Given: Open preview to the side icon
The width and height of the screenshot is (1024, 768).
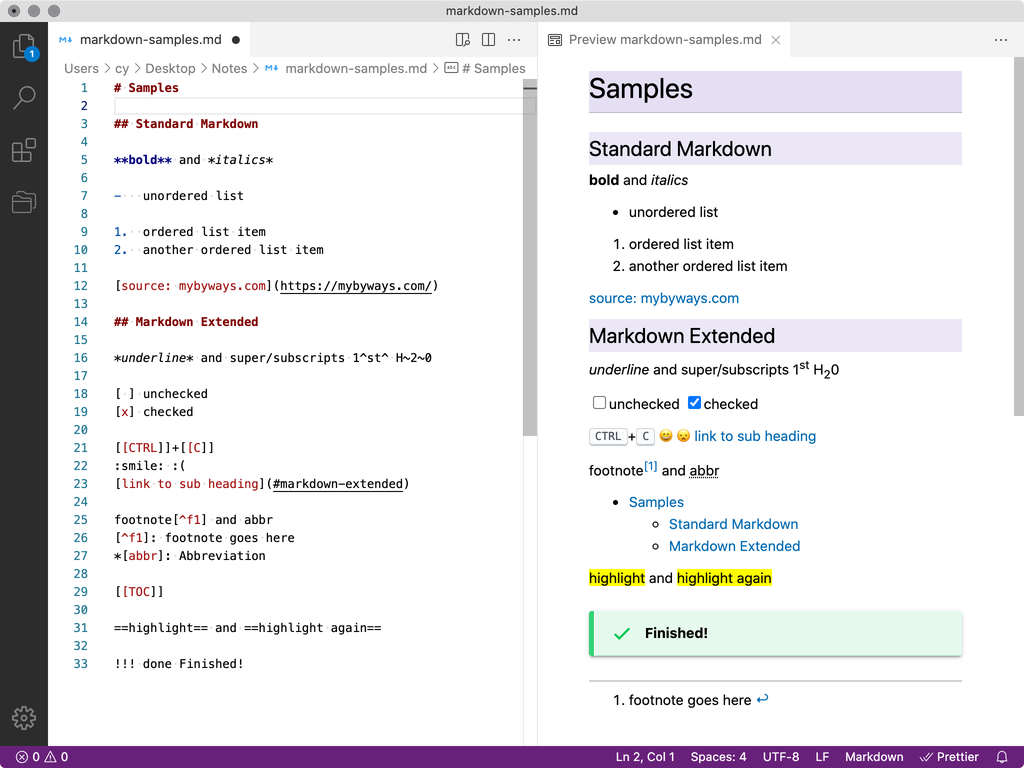Looking at the screenshot, I should coord(462,40).
